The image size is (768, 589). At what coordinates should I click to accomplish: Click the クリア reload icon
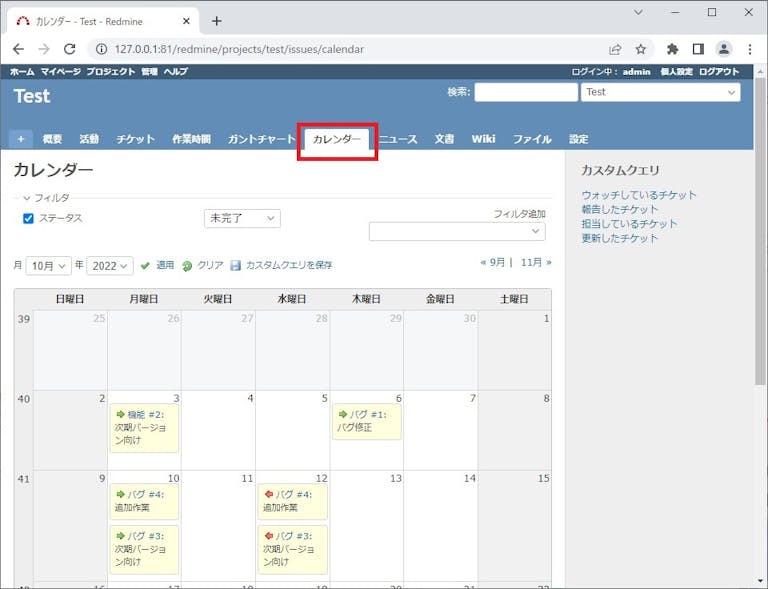pos(187,266)
